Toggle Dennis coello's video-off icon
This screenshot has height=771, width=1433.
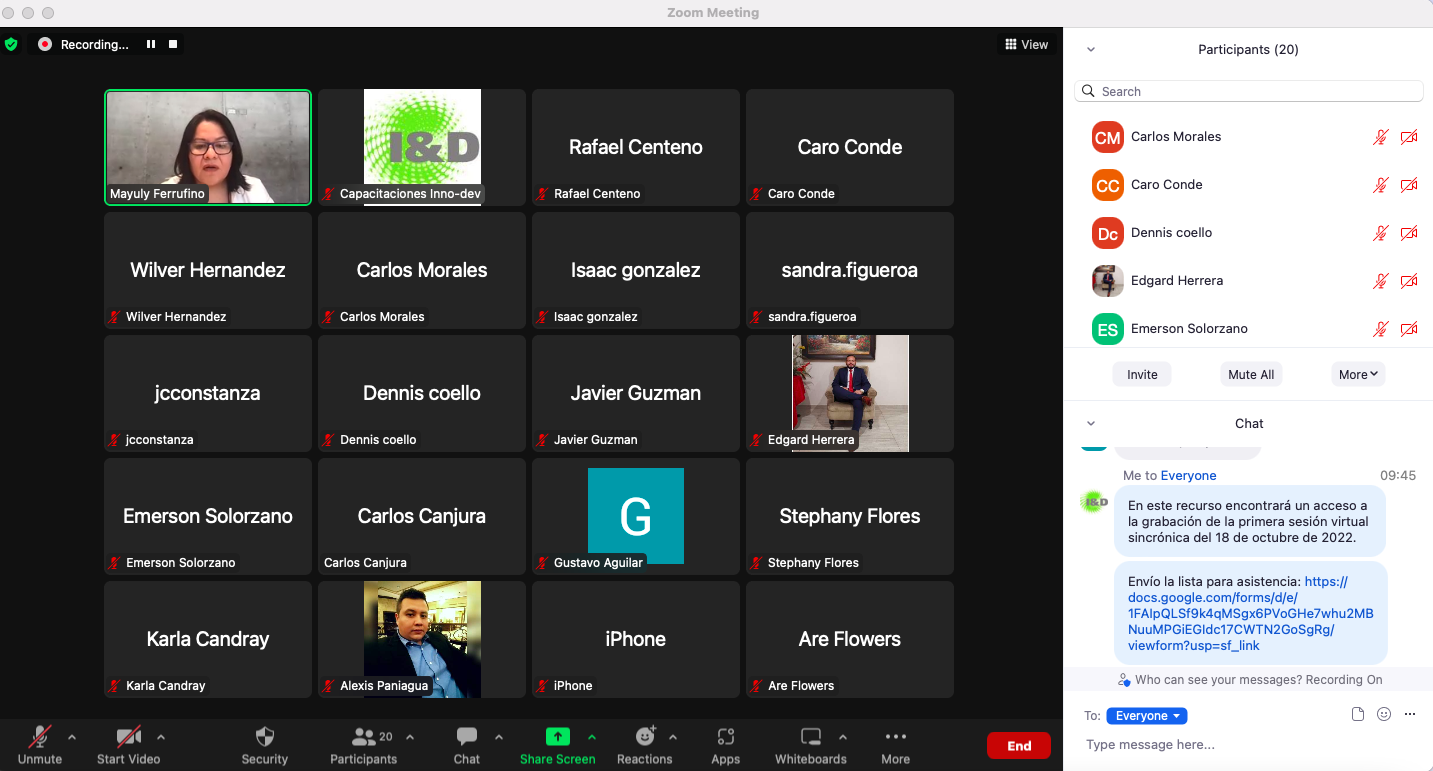(x=1409, y=233)
